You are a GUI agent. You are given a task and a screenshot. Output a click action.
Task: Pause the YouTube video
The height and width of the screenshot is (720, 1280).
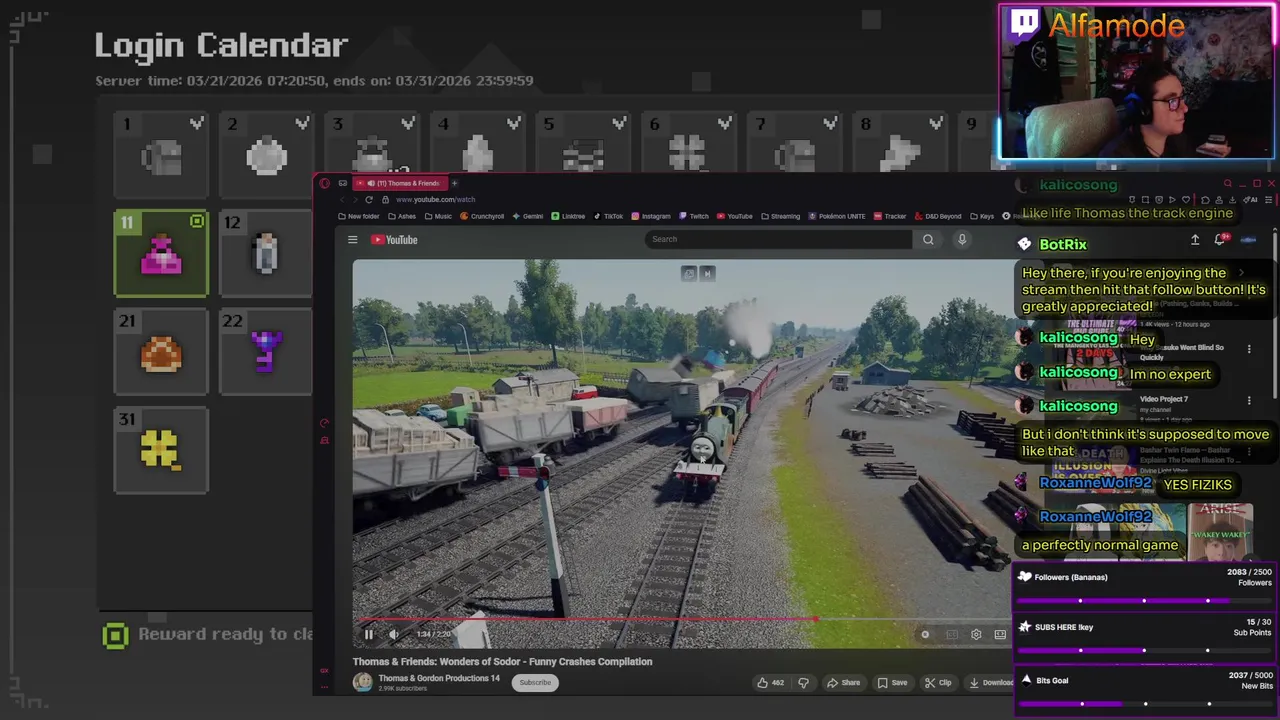click(368, 634)
